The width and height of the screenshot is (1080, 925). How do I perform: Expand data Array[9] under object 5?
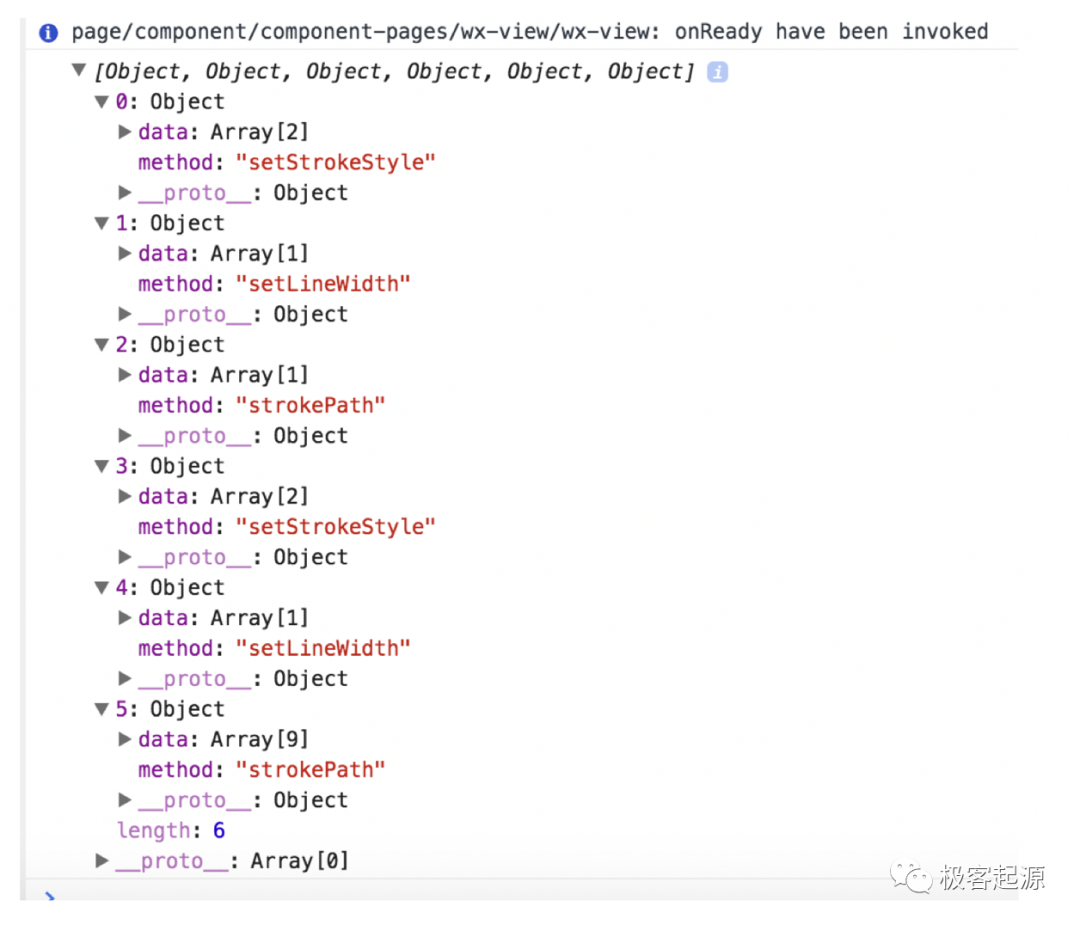[x=125, y=739]
